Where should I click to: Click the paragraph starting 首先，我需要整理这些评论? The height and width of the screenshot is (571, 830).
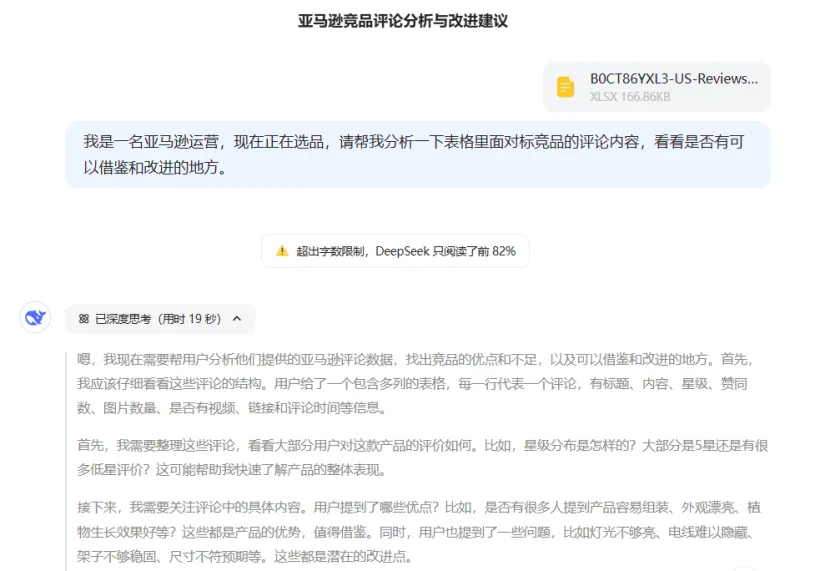[422, 457]
